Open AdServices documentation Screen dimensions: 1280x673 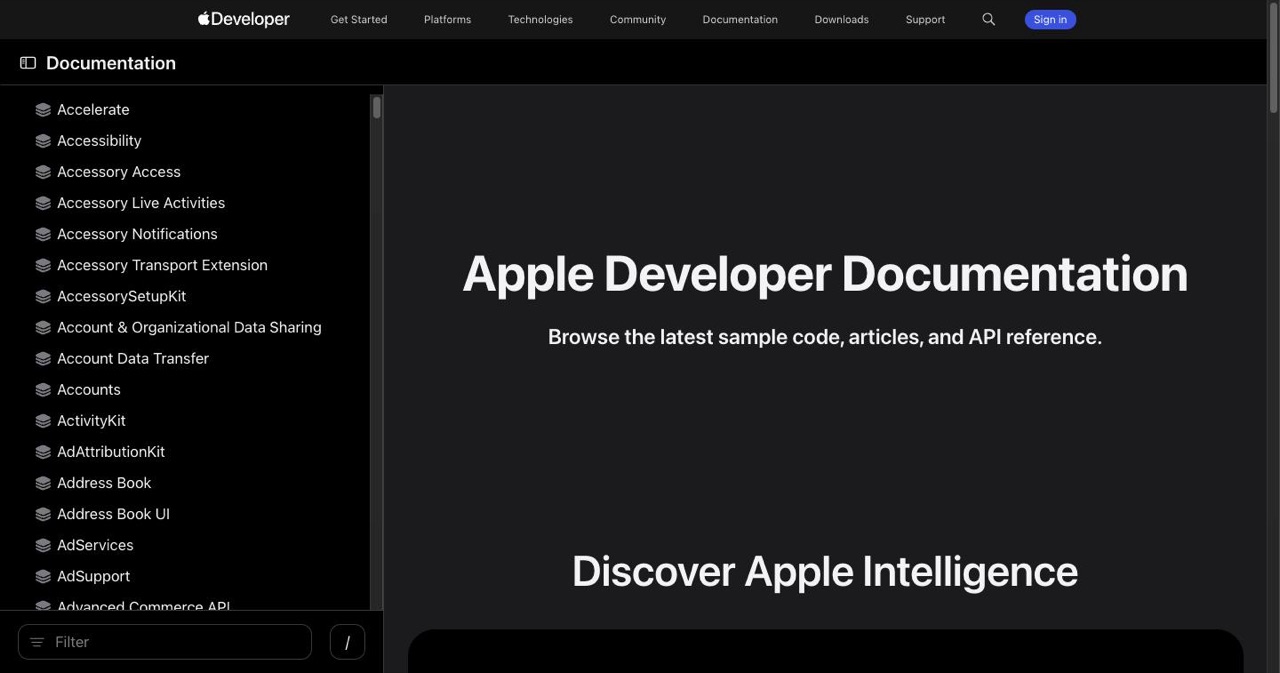pyautogui.click(x=95, y=545)
